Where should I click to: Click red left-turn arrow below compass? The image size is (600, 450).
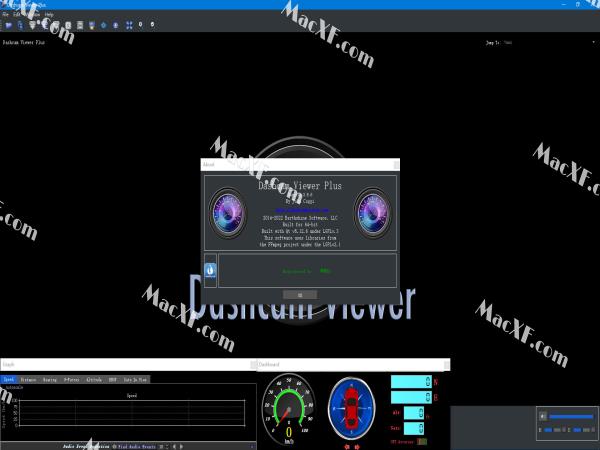point(347,447)
